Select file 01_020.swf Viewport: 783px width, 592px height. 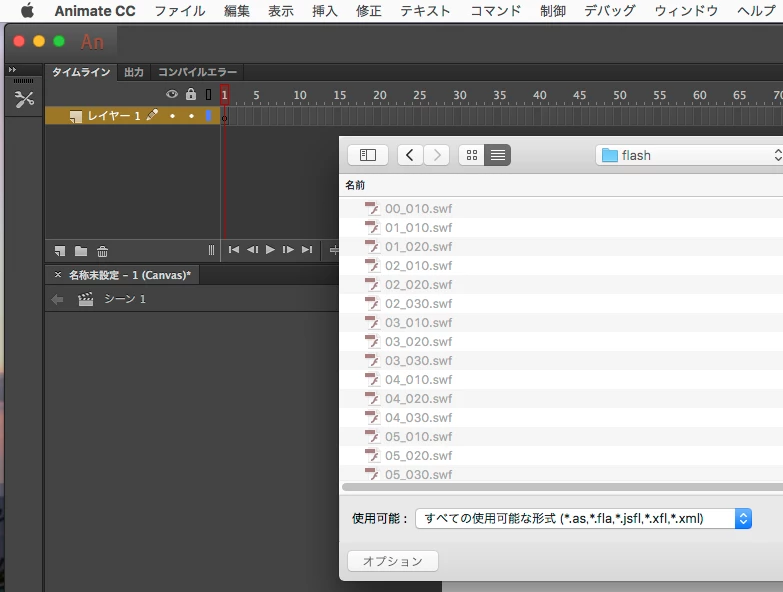point(561,246)
